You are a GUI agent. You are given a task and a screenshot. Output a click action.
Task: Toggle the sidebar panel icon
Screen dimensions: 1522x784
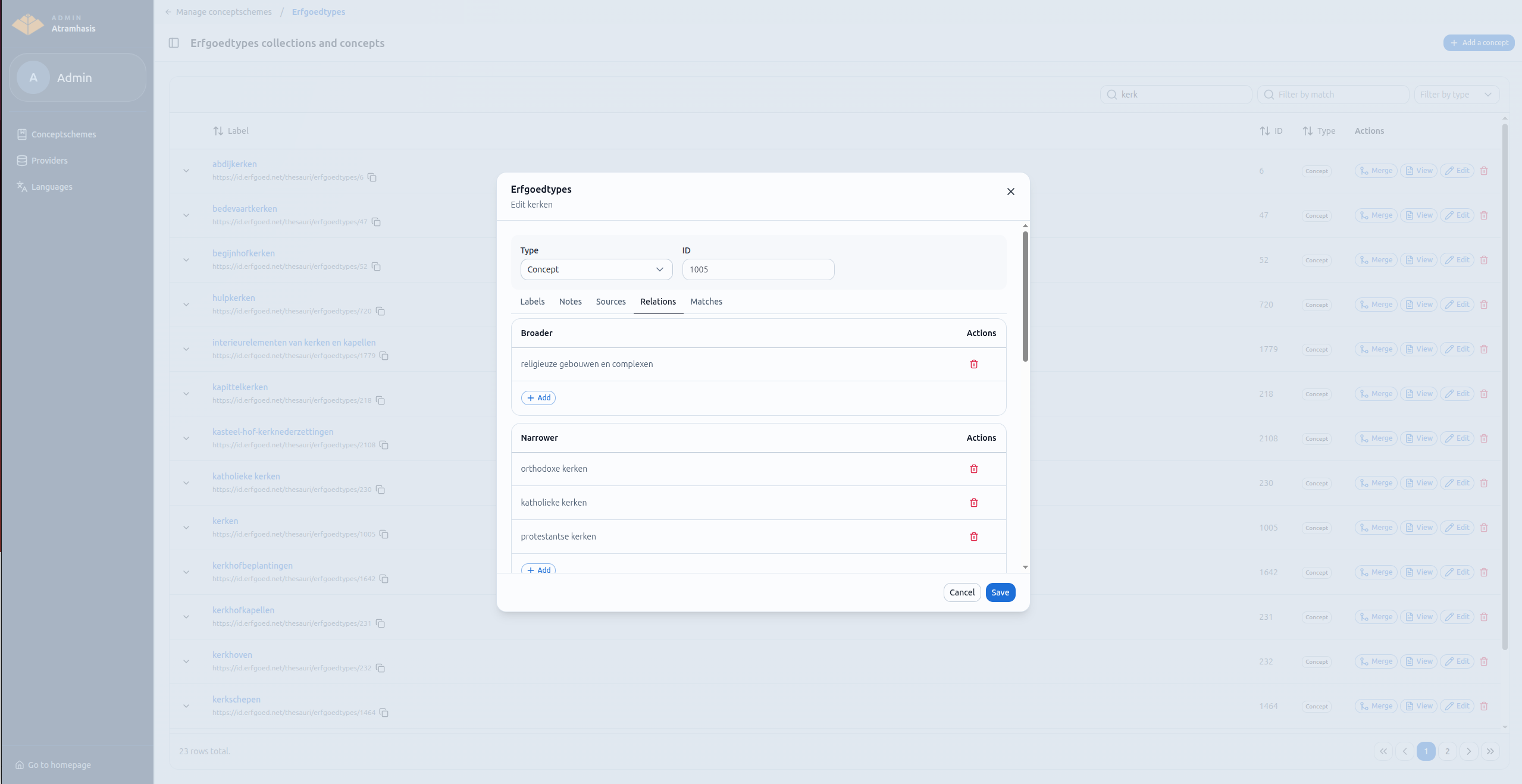174,43
